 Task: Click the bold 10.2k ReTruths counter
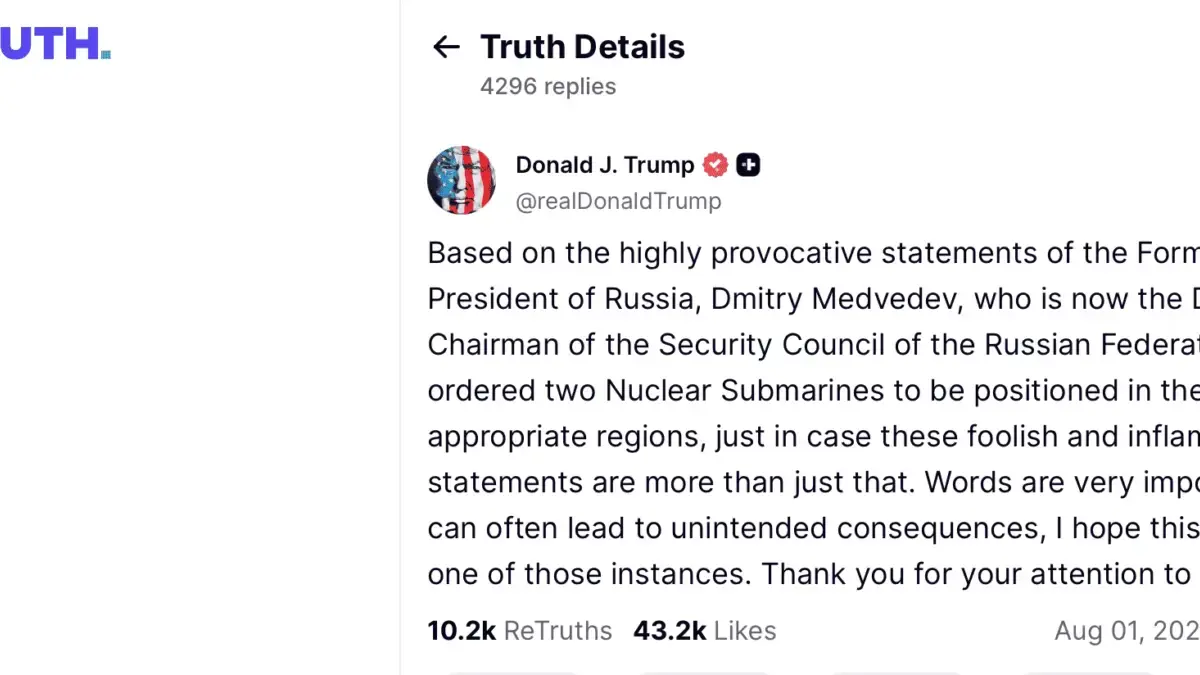tap(461, 631)
